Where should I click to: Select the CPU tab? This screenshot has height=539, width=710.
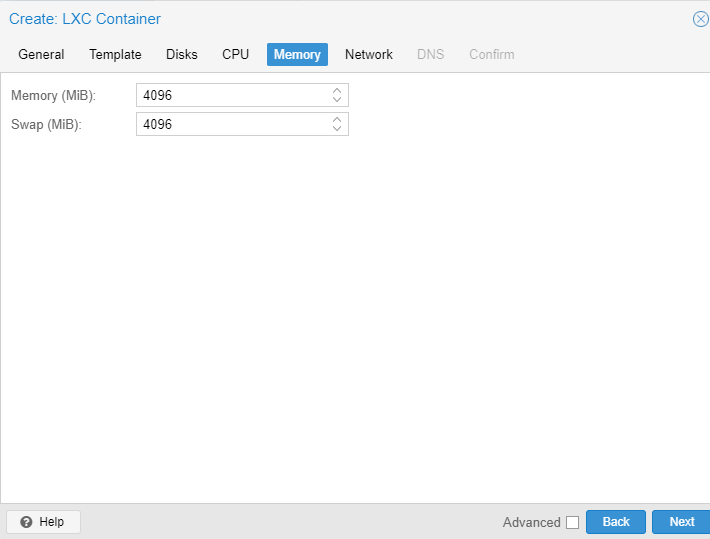point(235,54)
